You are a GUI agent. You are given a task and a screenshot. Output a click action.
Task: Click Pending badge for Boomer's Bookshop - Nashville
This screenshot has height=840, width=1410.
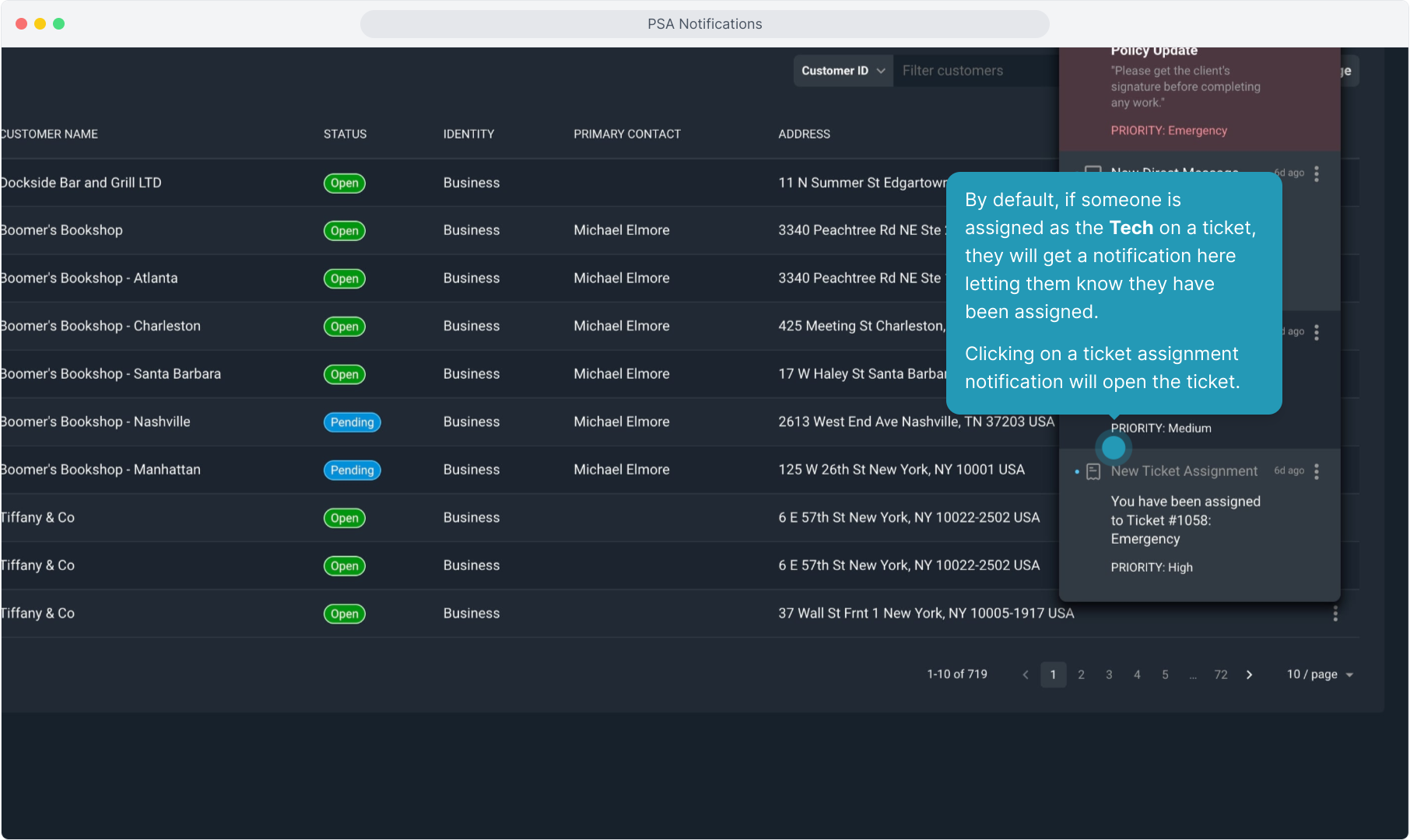pyautogui.click(x=352, y=422)
